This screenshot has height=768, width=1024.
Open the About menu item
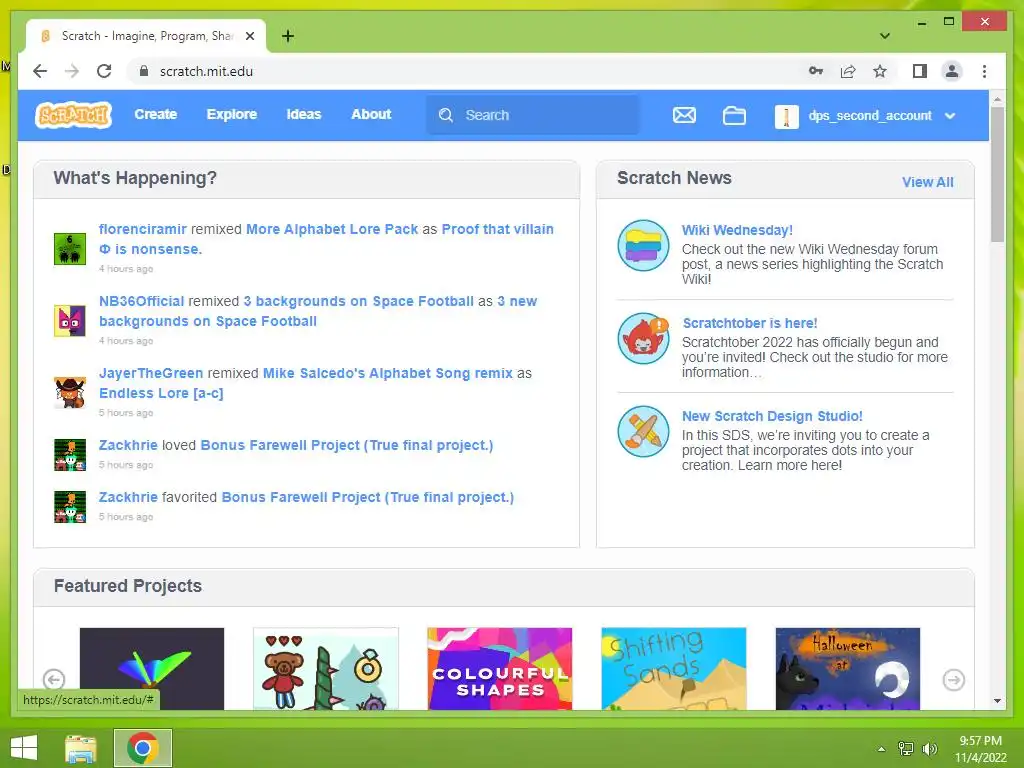pyautogui.click(x=371, y=114)
